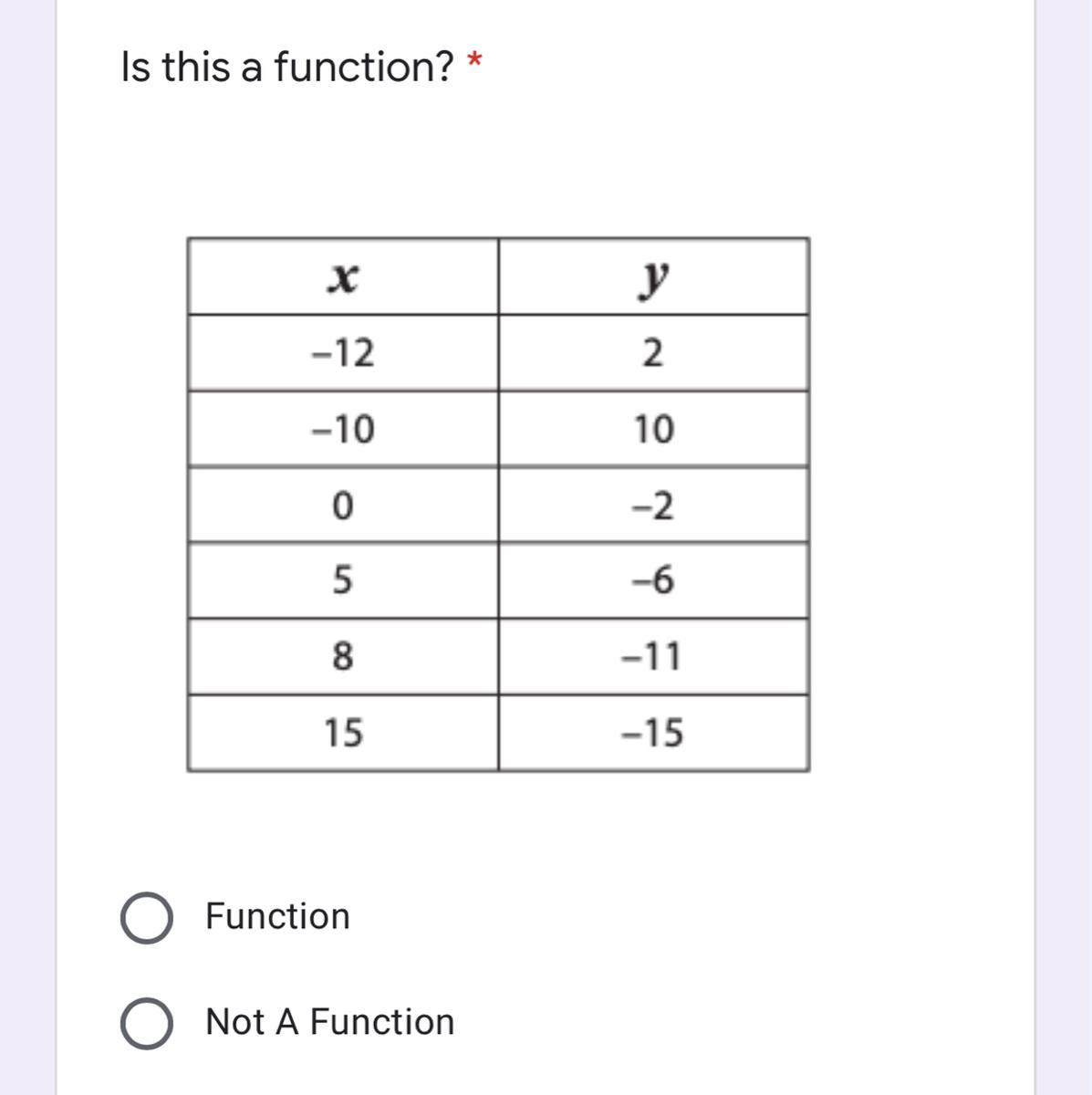Select the Function radio button
The image size is (1092, 1095).
pyautogui.click(x=146, y=918)
